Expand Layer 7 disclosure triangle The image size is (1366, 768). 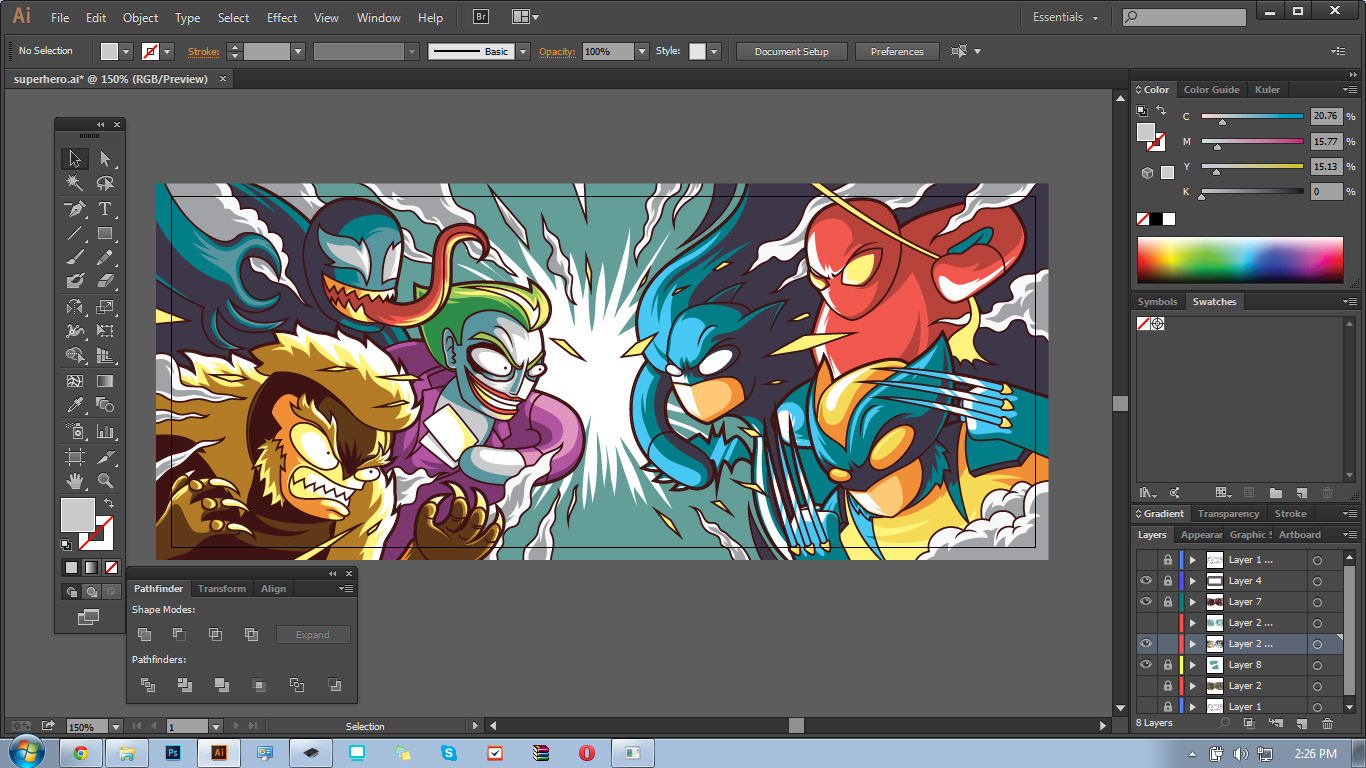[1192, 602]
